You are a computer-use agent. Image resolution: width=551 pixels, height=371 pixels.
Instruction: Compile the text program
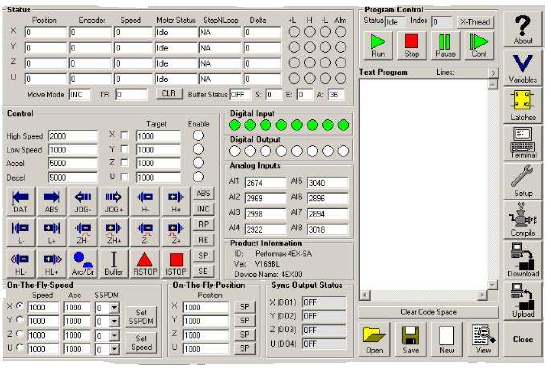click(523, 220)
